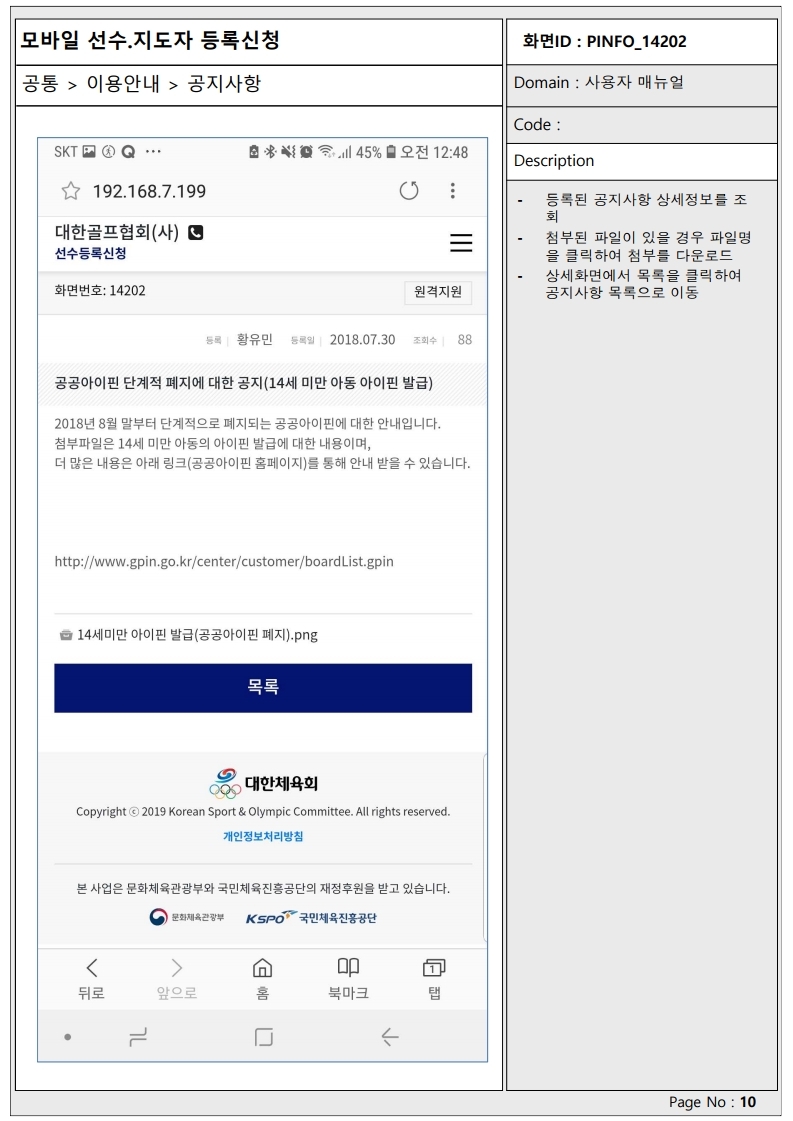Open the 홈 home icon in browser bar
793x1121 pixels.
tap(262, 979)
